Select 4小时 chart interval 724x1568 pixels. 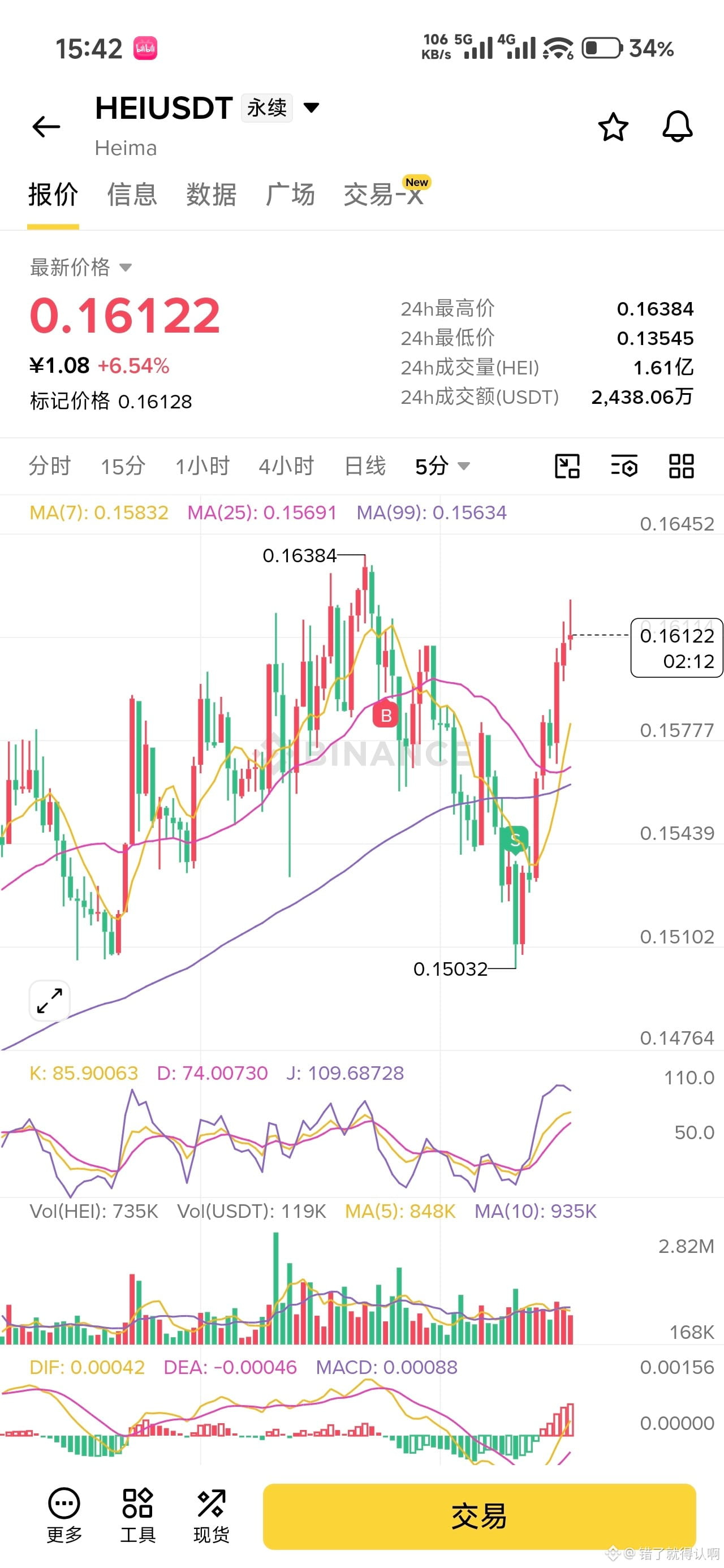(x=286, y=466)
